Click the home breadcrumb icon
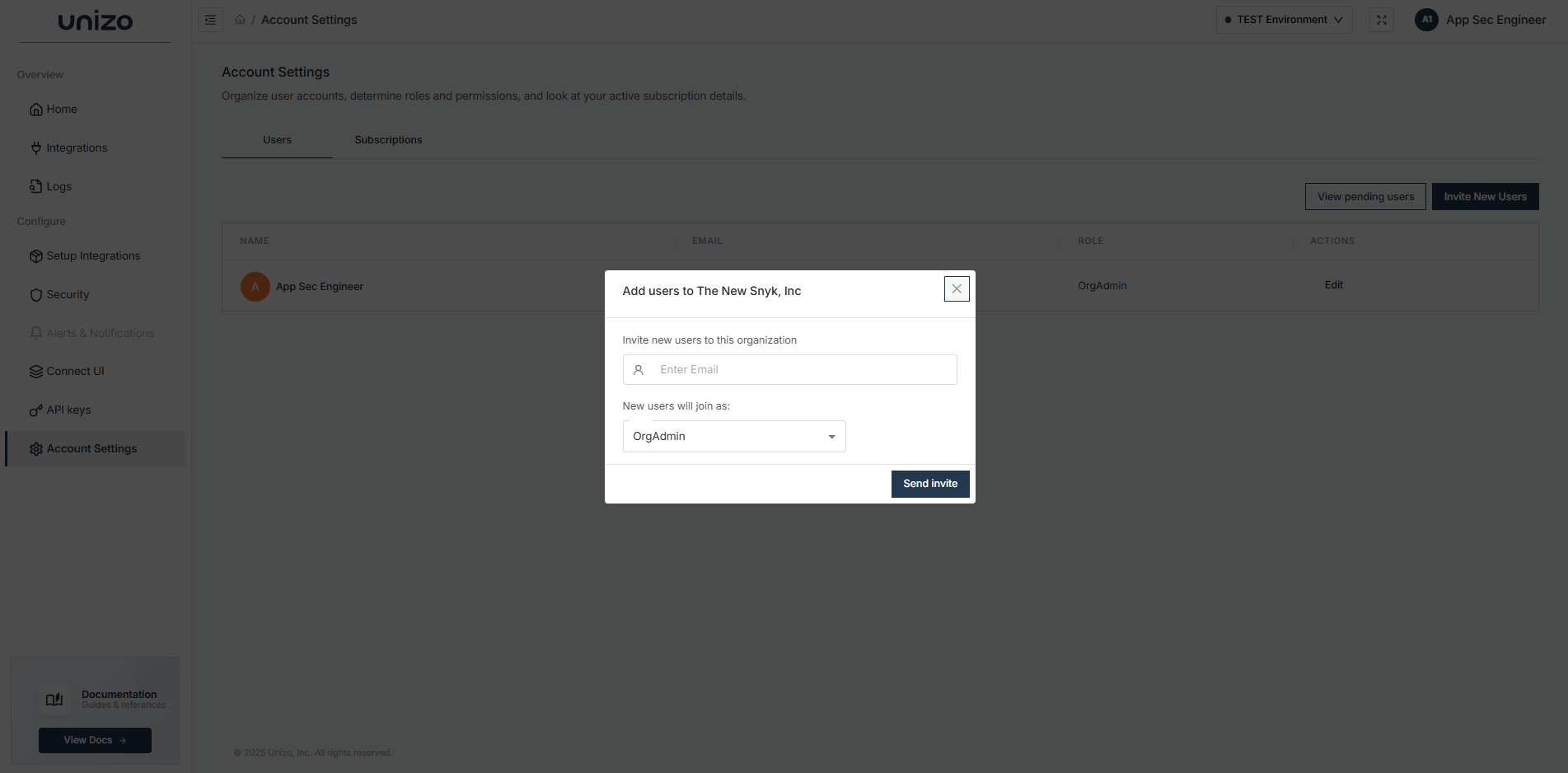 point(239,19)
